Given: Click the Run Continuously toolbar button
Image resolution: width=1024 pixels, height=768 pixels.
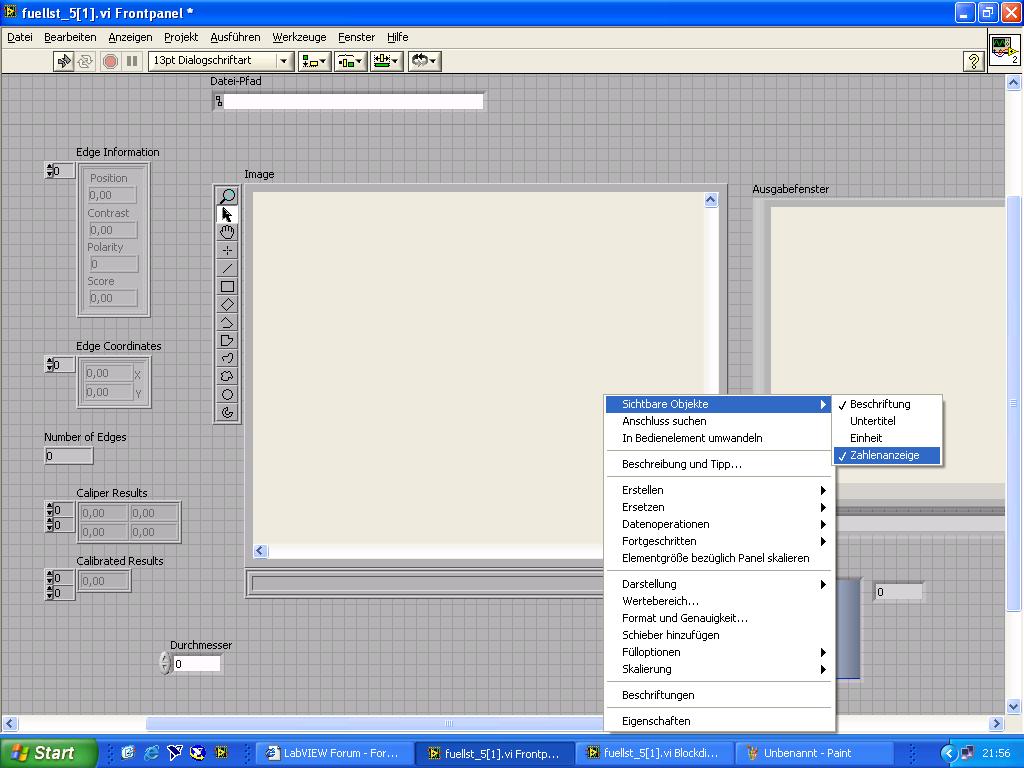Looking at the screenshot, I should coord(86,61).
